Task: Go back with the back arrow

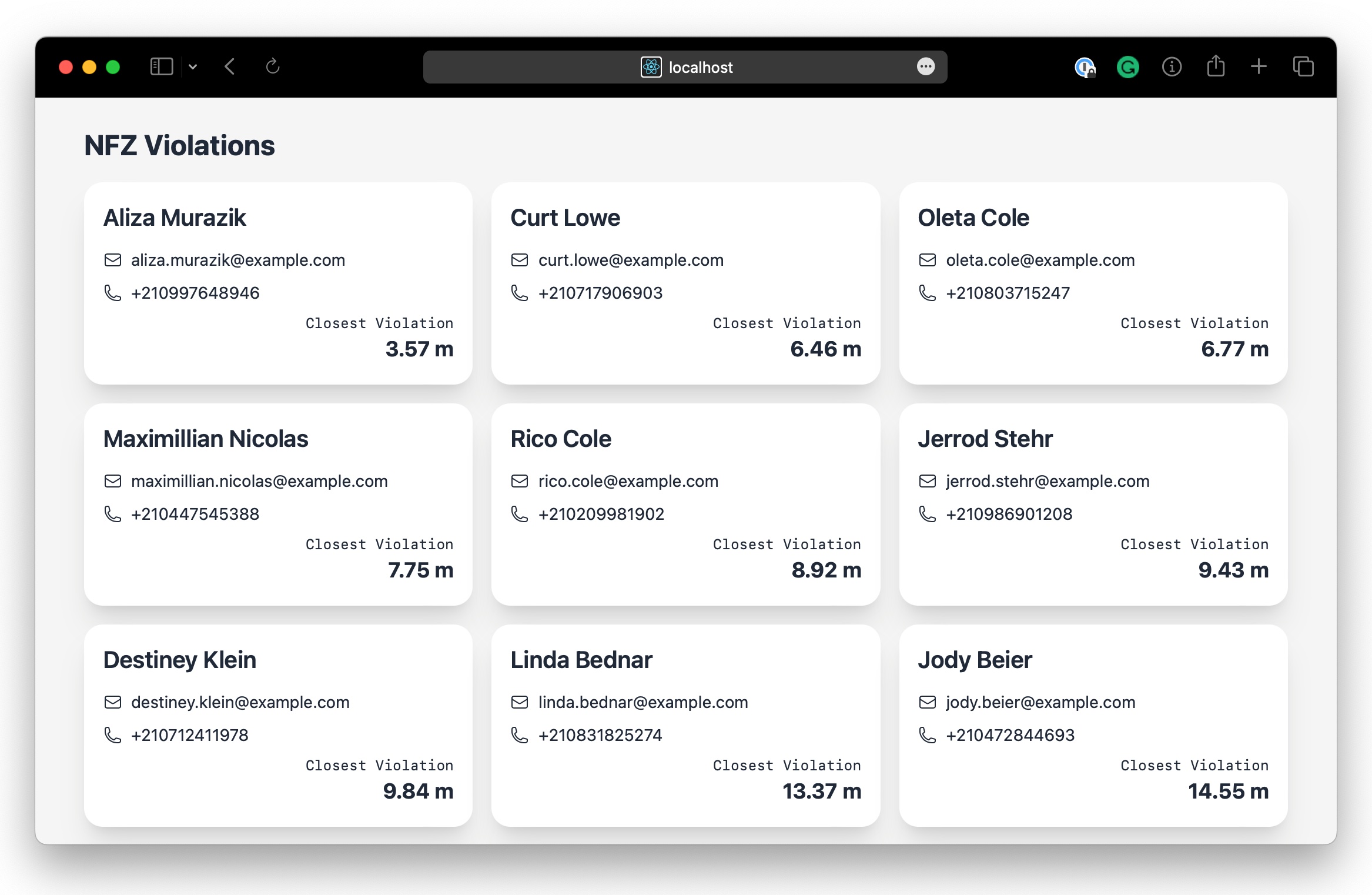Action: click(230, 66)
